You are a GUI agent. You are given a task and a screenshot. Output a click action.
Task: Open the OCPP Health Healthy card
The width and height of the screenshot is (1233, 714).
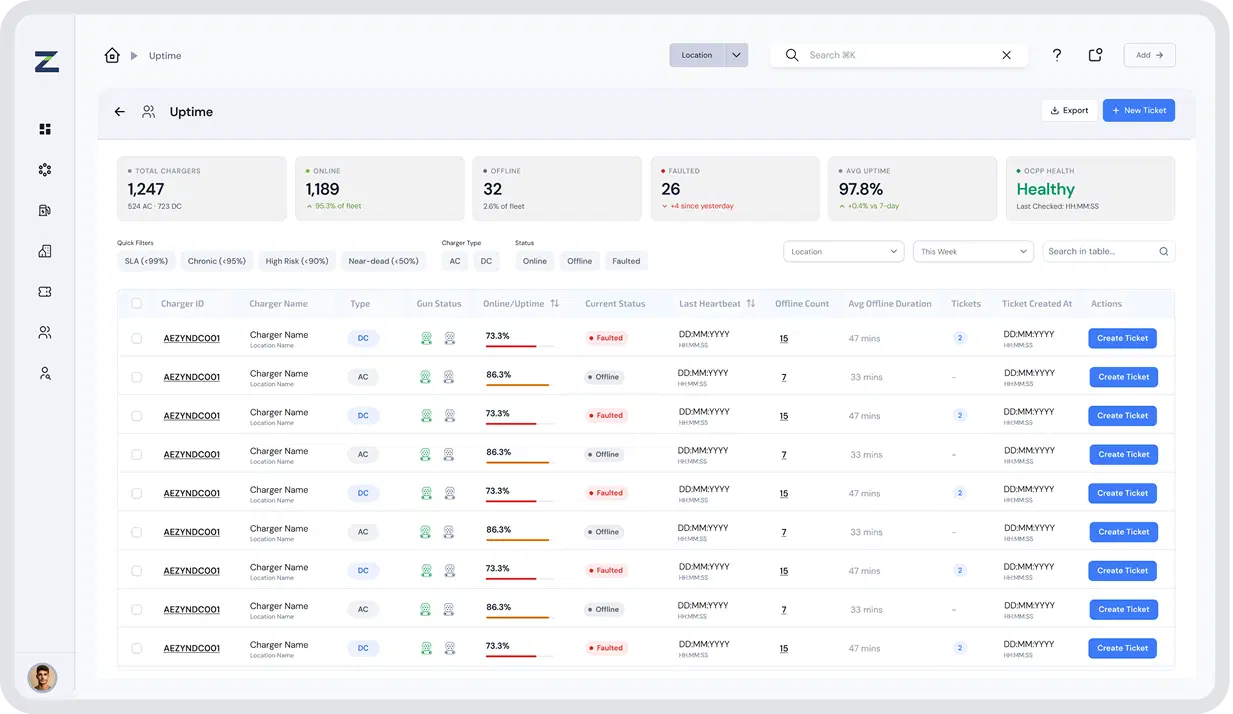1090,188
